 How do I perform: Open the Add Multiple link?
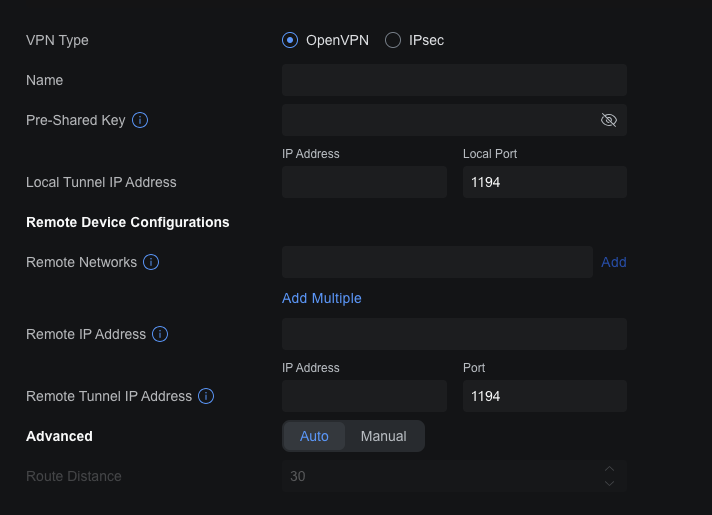(321, 298)
